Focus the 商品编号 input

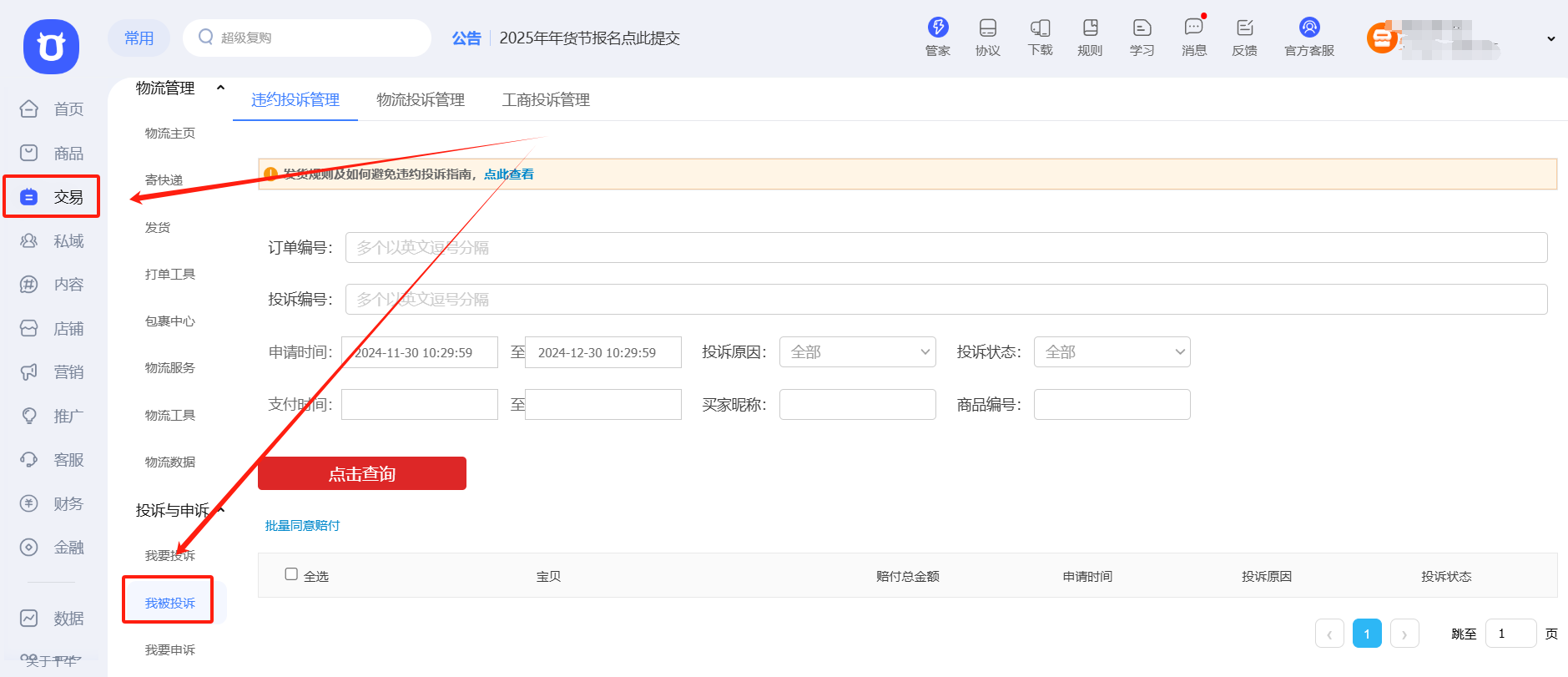[x=1112, y=404]
